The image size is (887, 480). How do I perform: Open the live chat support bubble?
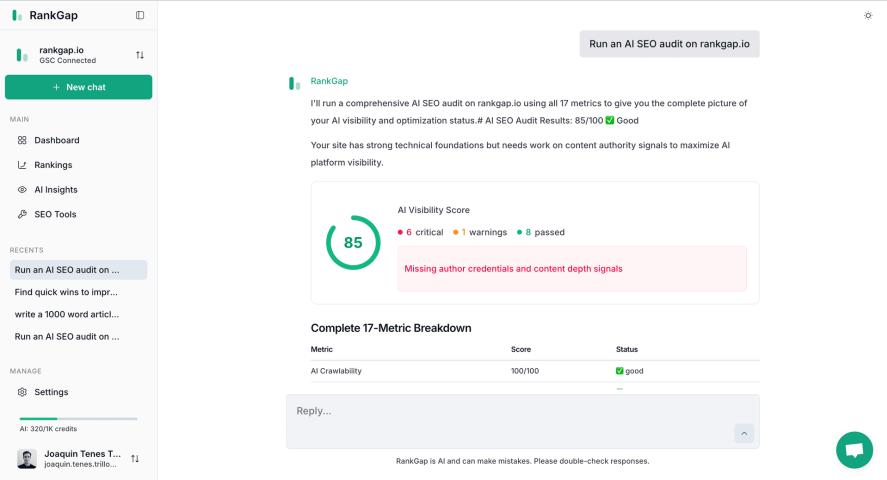pyautogui.click(x=854, y=450)
